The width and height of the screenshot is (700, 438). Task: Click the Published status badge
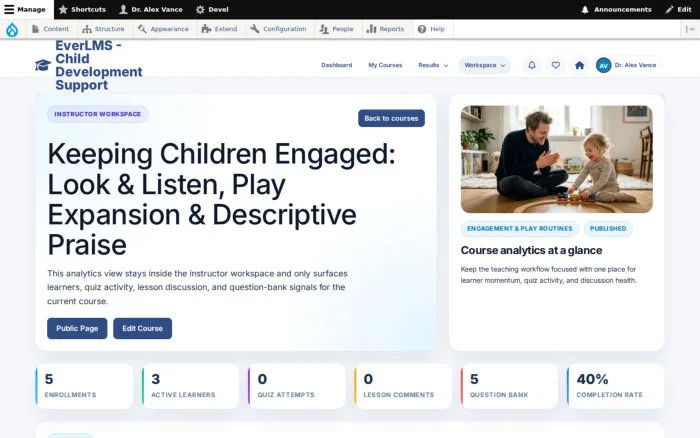click(x=608, y=229)
